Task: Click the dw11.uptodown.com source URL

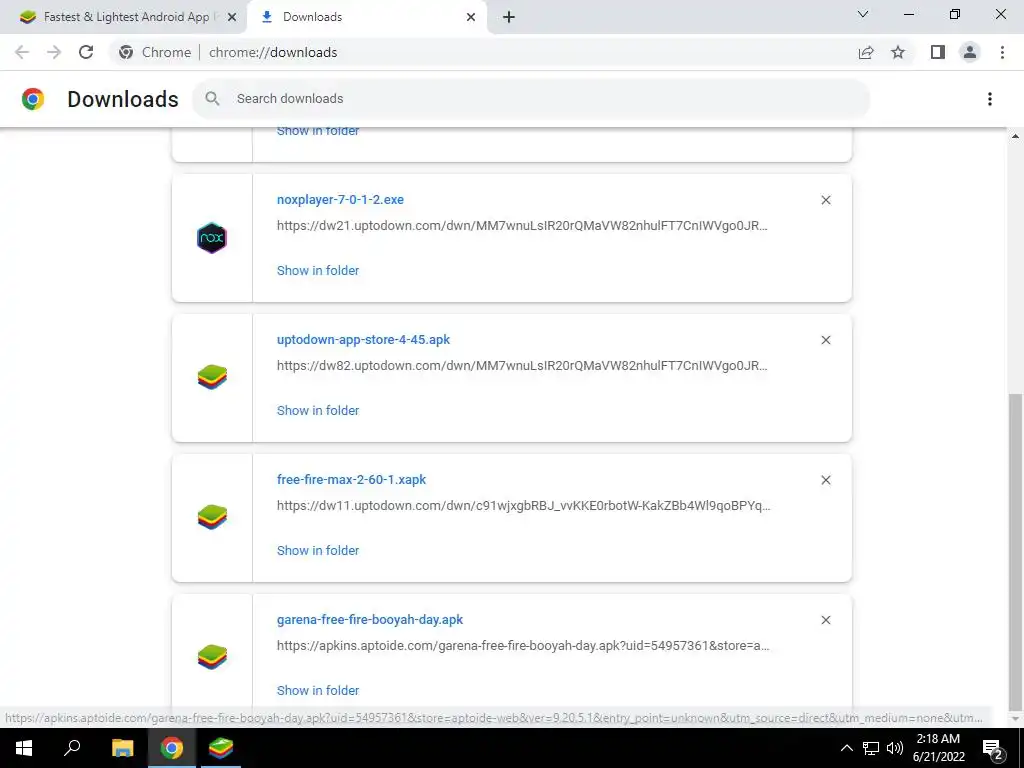Action: [x=523, y=505]
